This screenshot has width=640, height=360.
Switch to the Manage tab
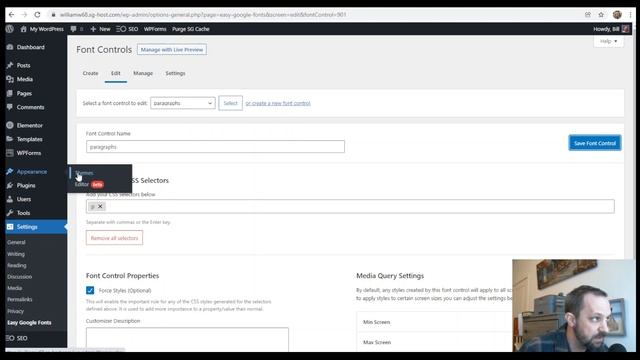pyautogui.click(x=143, y=73)
